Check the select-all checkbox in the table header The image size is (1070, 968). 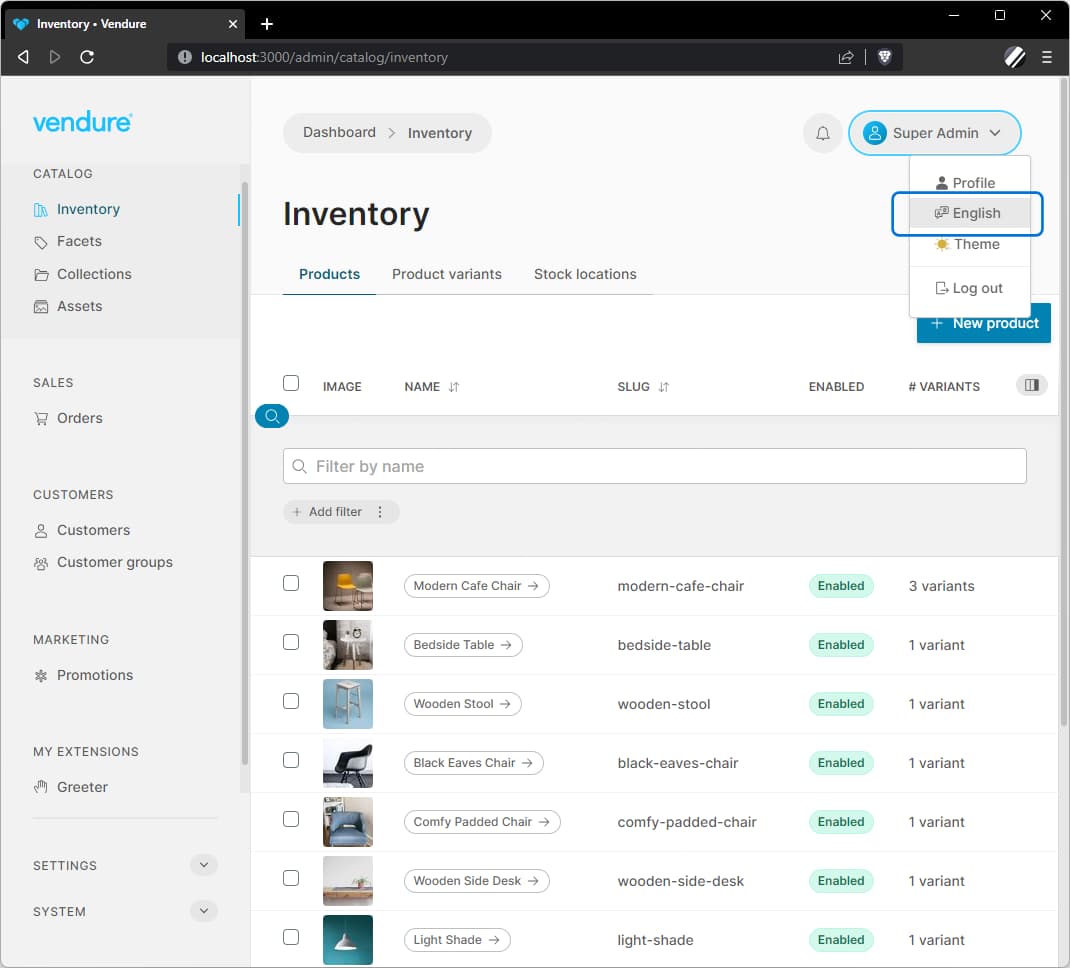(x=290, y=382)
